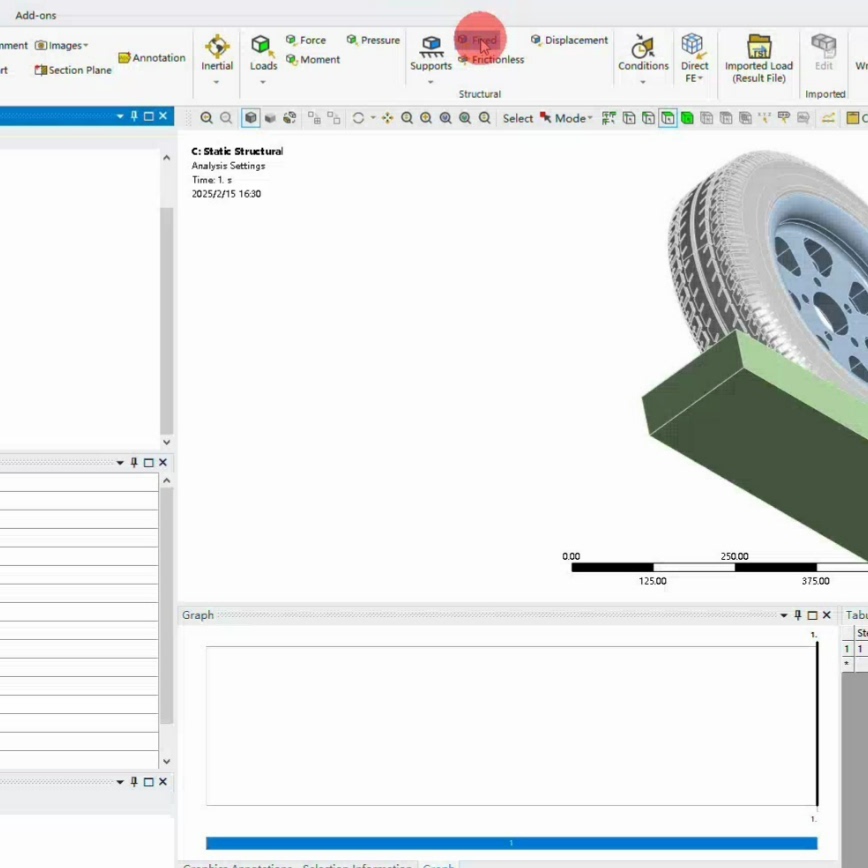Screen dimensions: 868x868
Task: Select the Pan view tool
Action: 388,118
